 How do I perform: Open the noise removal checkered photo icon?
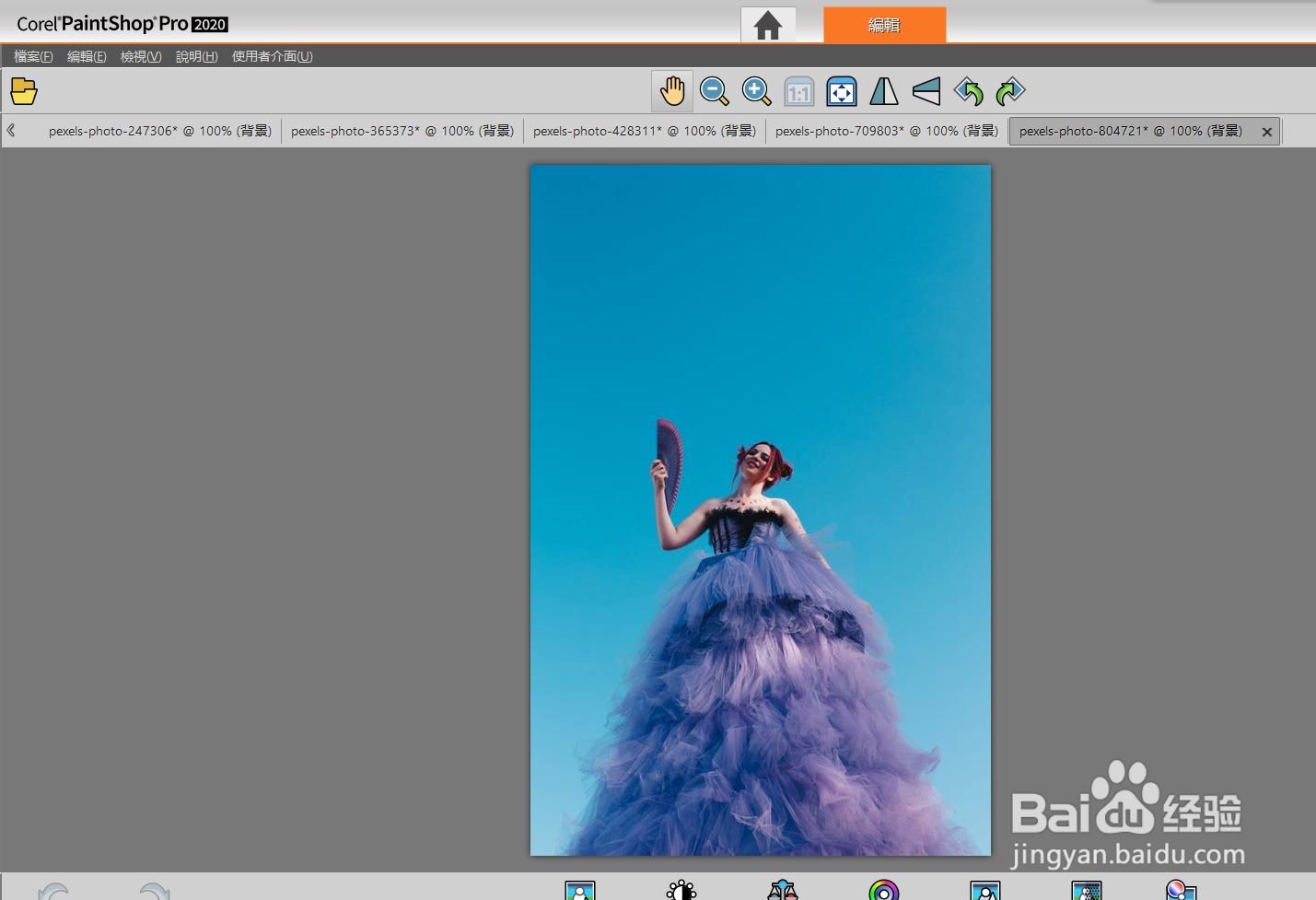click(x=1087, y=890)
